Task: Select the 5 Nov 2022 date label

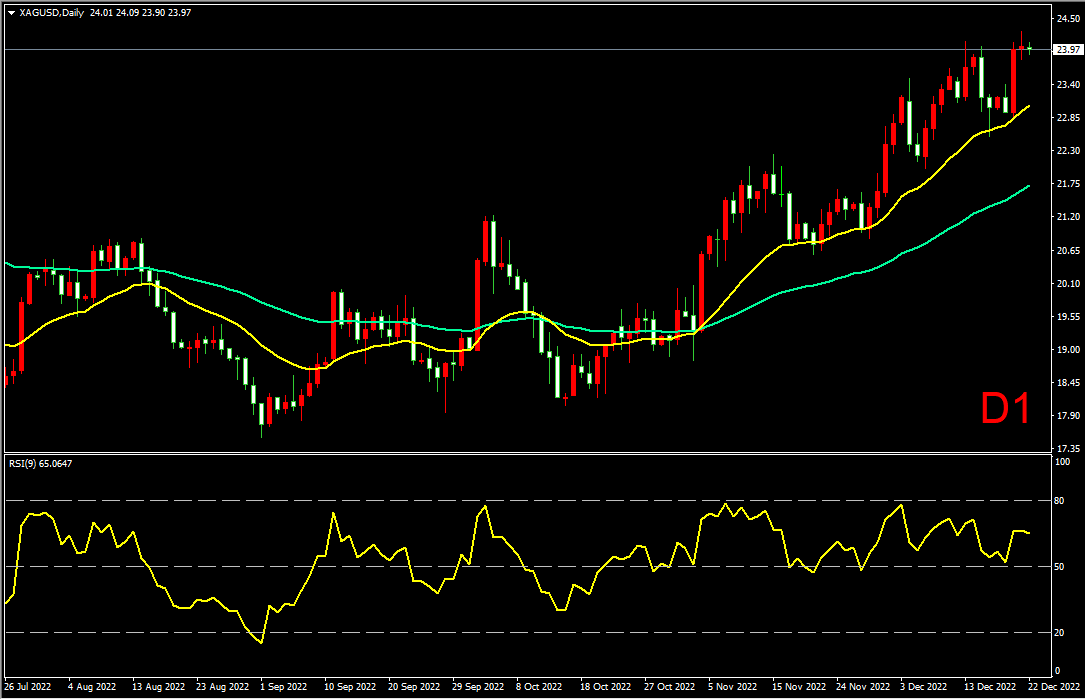Action: [x=732, y=687]
